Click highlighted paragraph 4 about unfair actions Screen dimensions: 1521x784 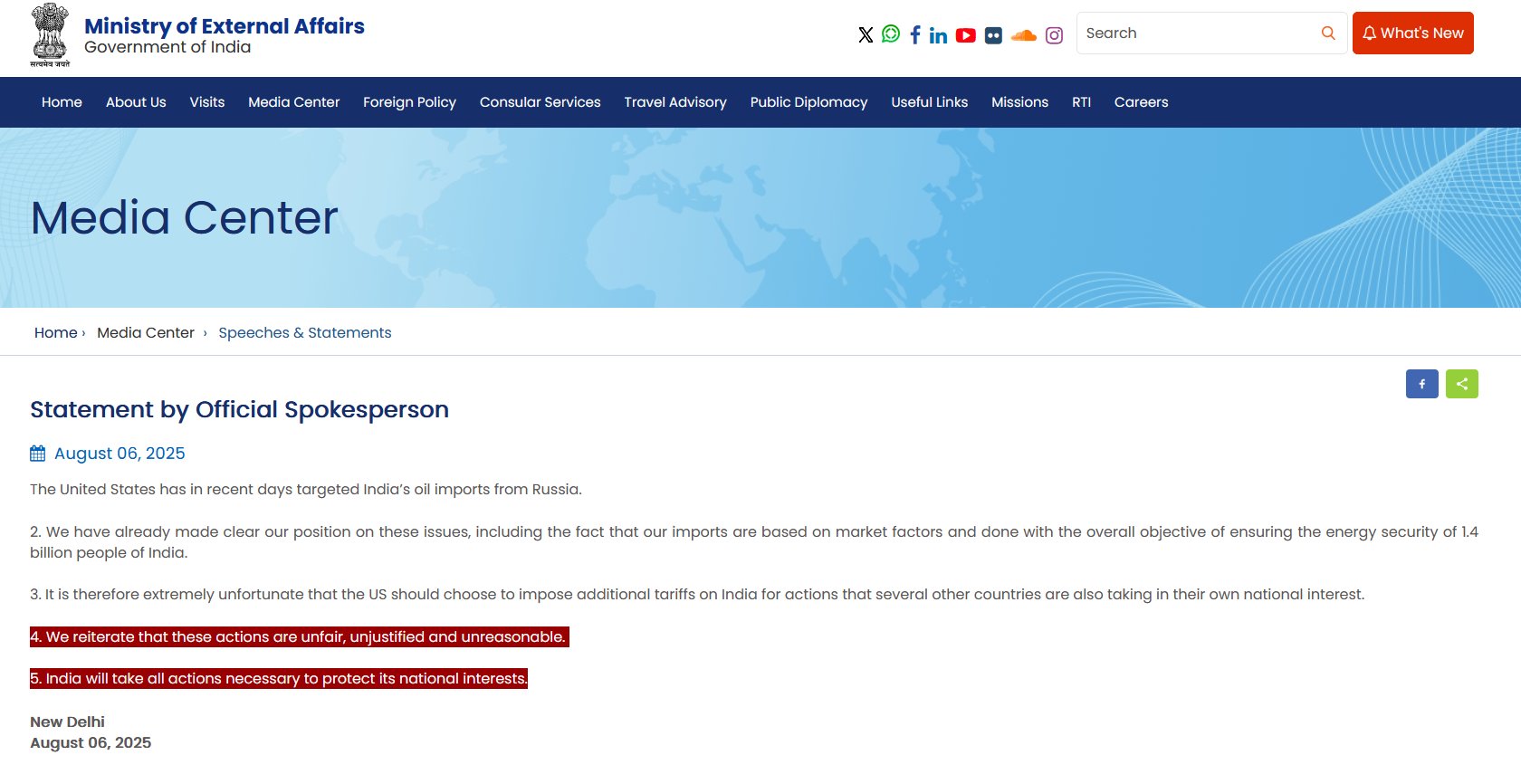(x=300, y=636)
